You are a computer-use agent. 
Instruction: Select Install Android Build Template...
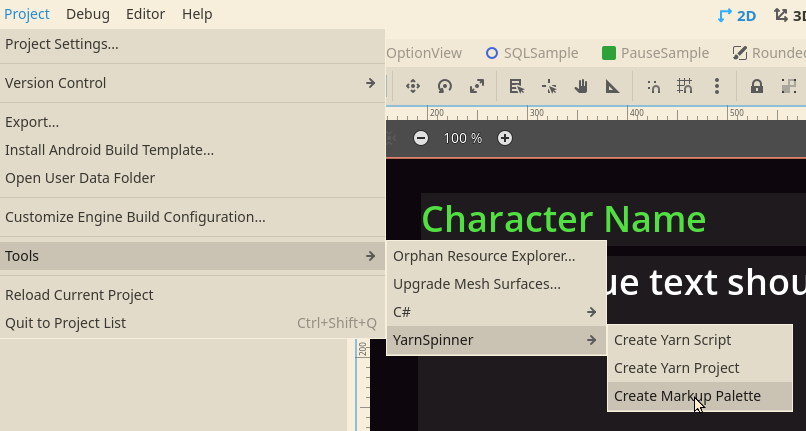[192, 150]
